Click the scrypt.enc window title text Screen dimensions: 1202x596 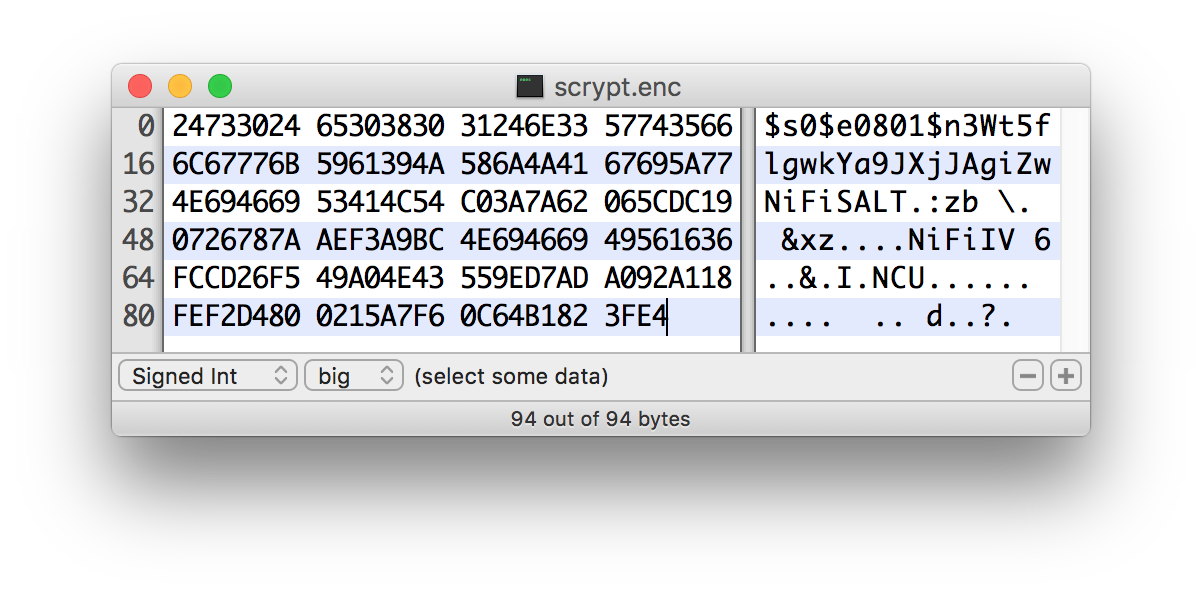point(617,87)
